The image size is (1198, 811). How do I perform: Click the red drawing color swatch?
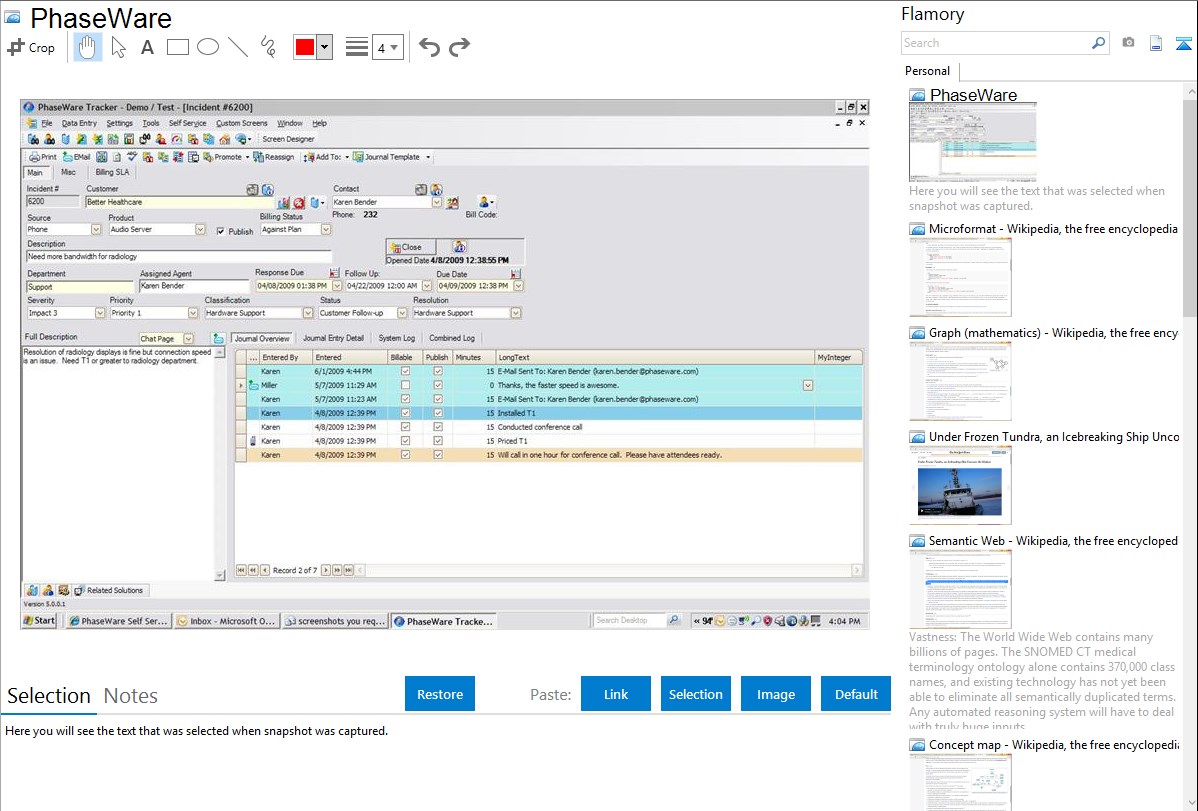pos(305,47)
